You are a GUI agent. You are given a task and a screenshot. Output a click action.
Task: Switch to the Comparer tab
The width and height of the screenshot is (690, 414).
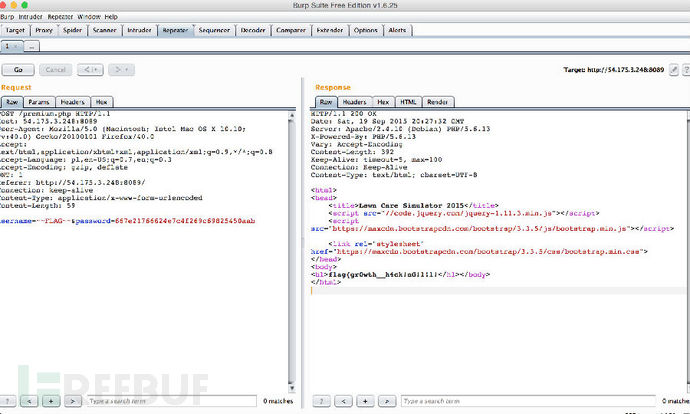point(291,30)
